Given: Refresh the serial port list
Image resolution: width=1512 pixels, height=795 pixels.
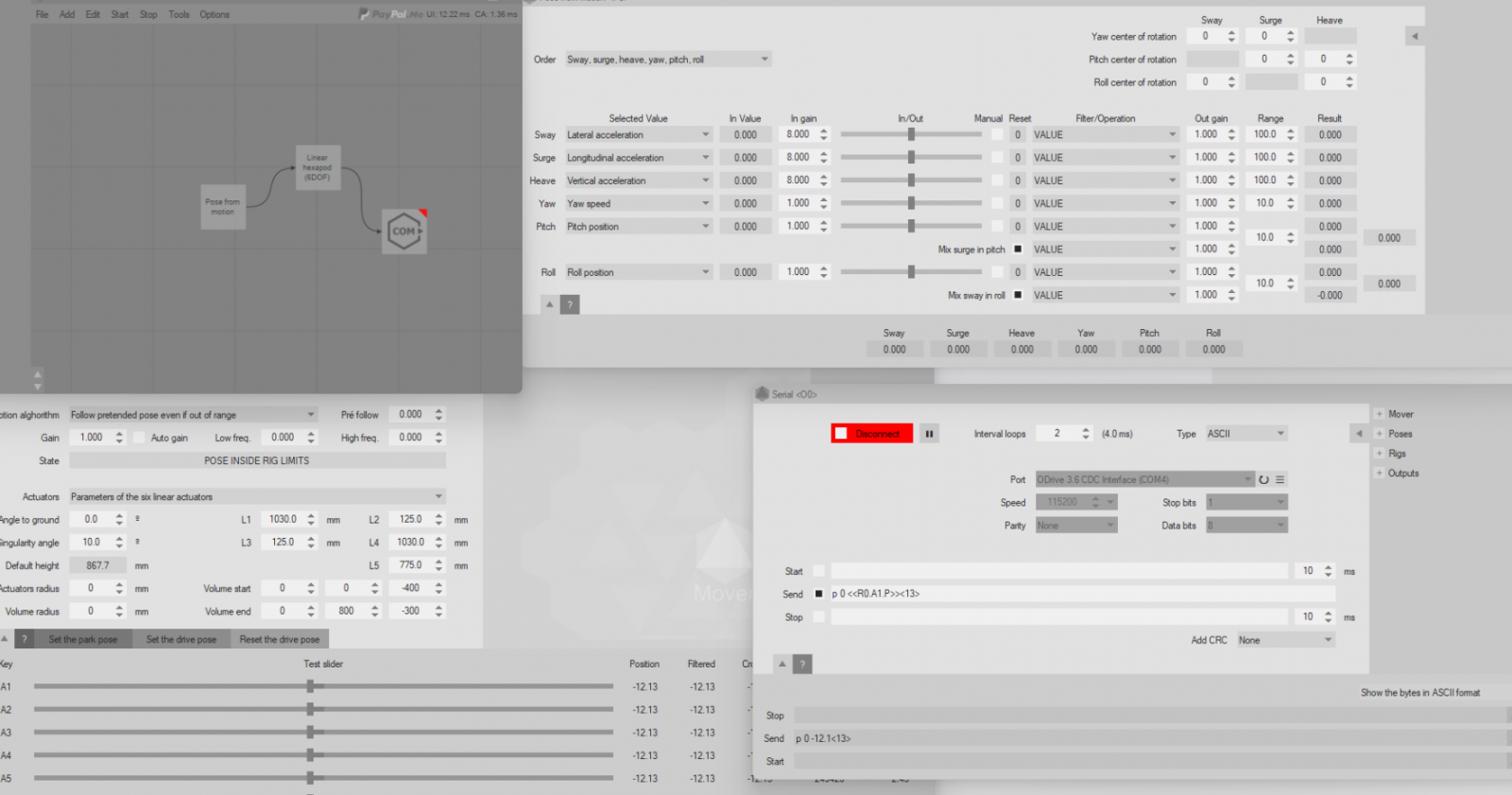Looking at the screenshot, I should (1263, 479).
